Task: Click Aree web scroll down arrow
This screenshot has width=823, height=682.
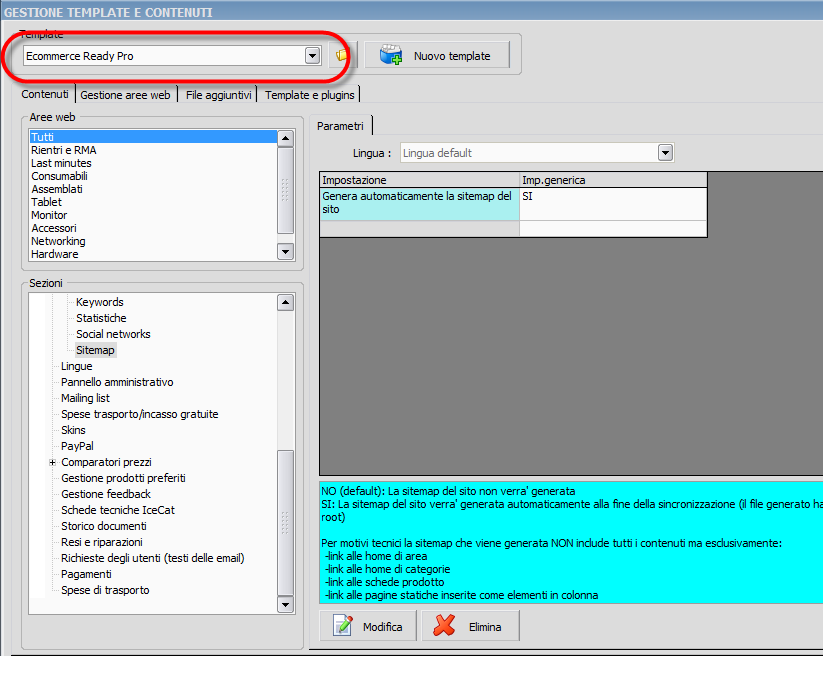Action: (x=285, y=251)
